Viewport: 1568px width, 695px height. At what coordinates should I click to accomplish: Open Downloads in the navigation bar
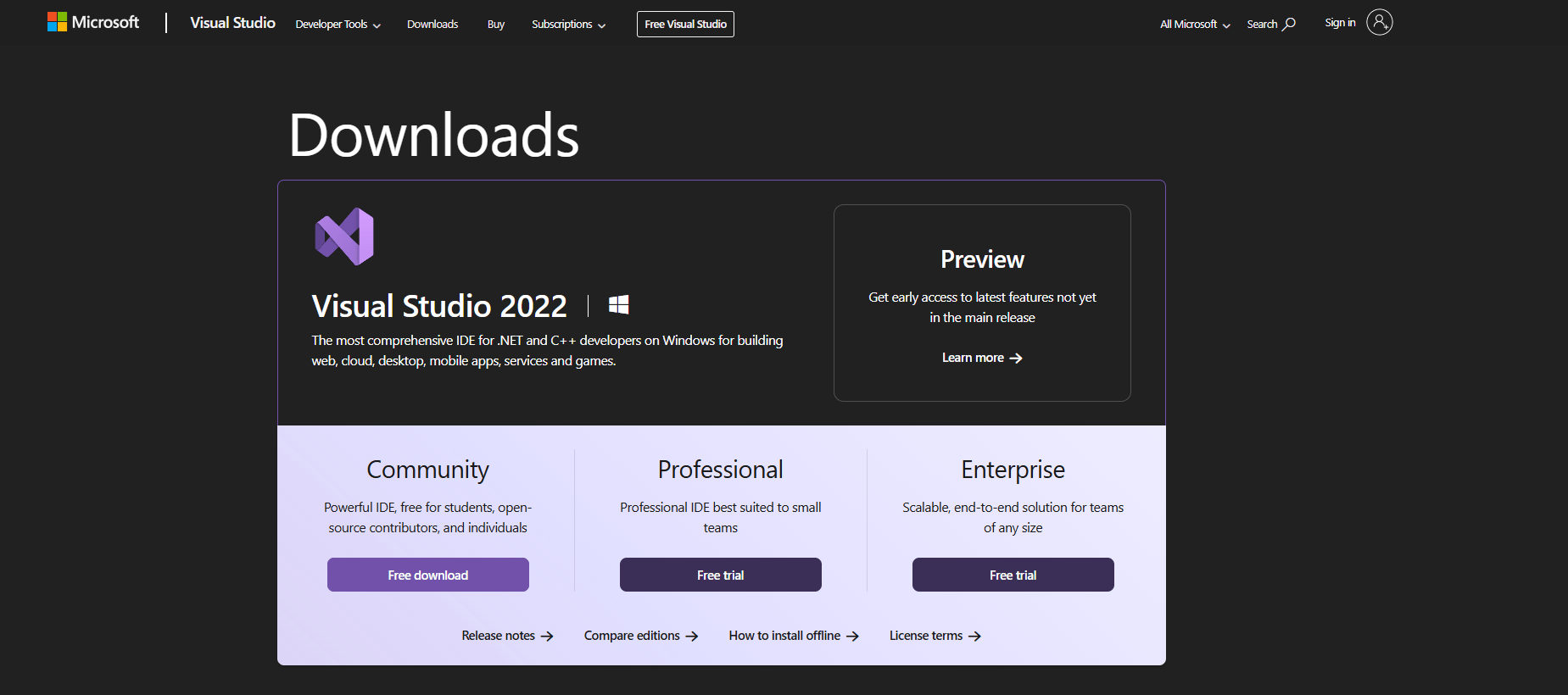coord(432,25)
